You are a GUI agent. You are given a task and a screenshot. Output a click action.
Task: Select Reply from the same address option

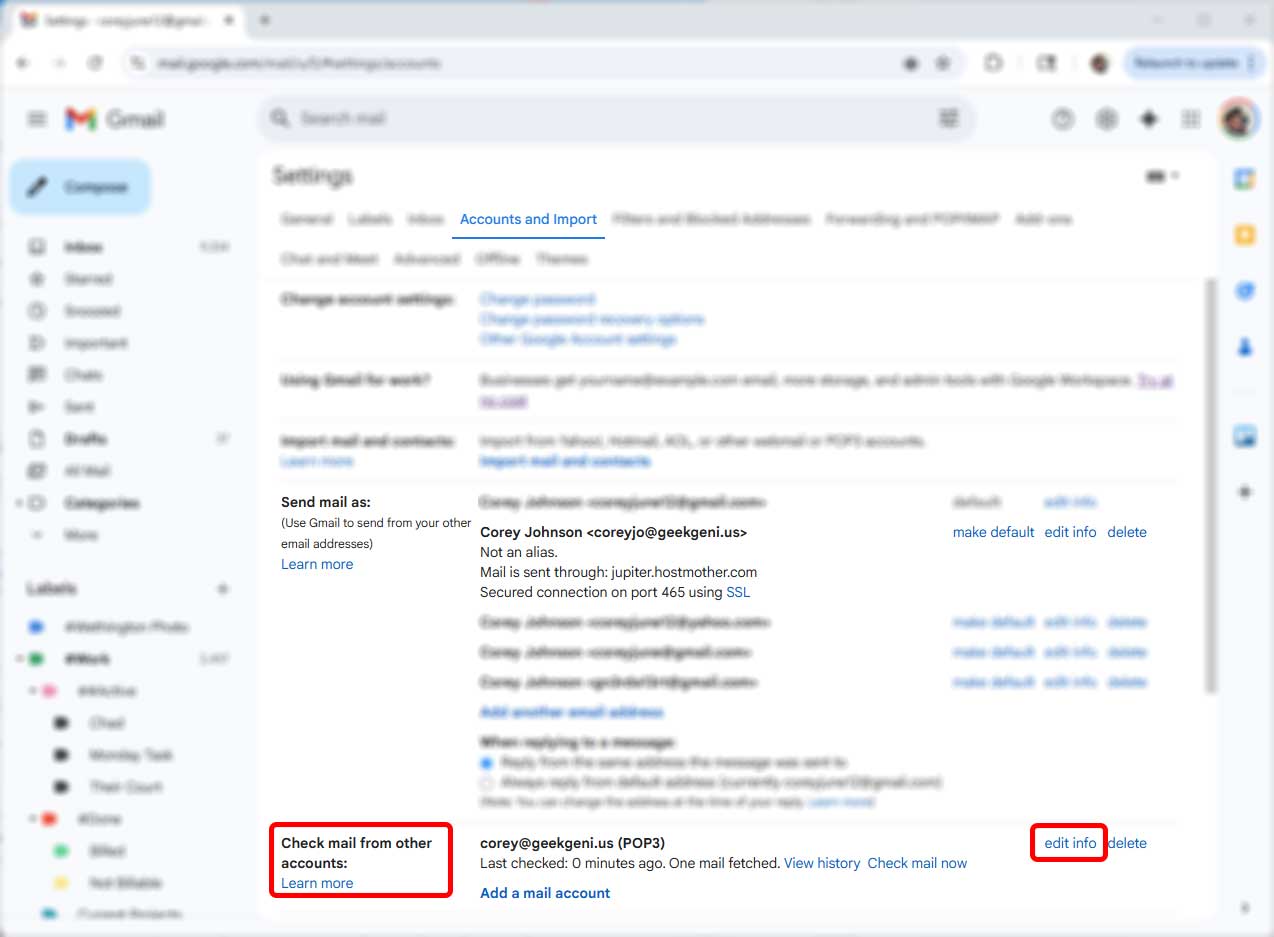(x=487, y=762)
